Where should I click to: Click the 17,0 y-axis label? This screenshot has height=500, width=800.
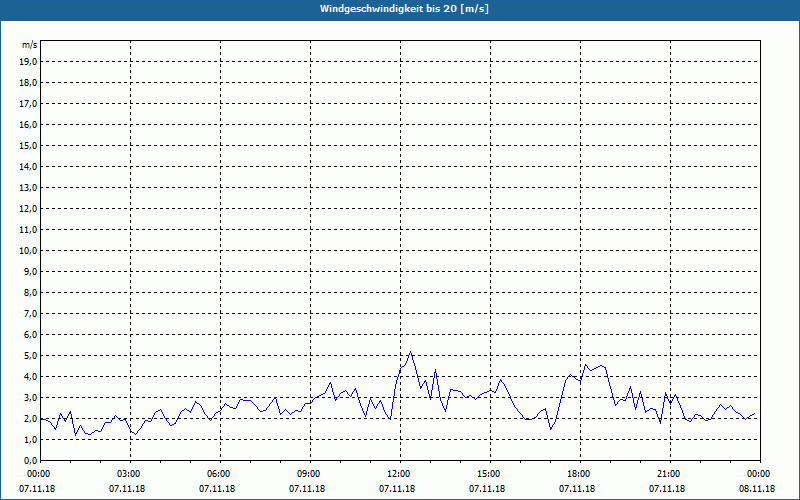29,104
